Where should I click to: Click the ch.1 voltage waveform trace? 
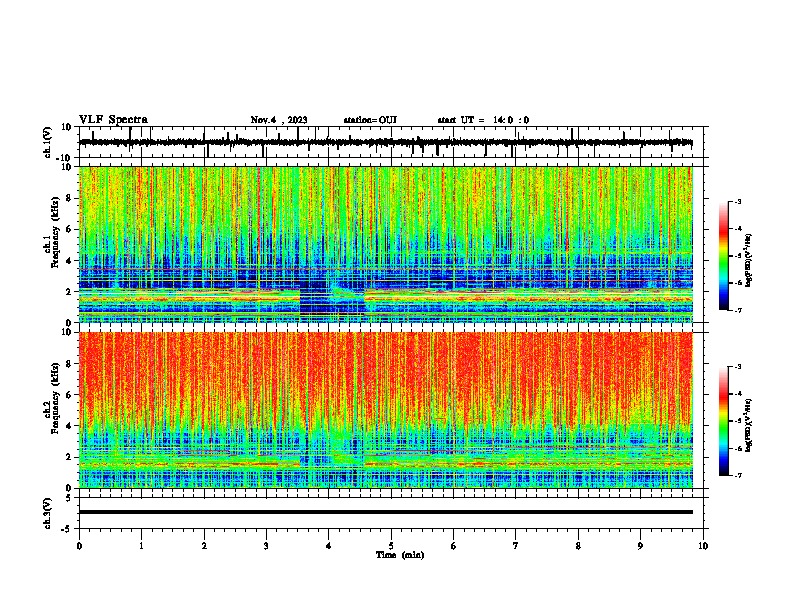coord(385,143)
